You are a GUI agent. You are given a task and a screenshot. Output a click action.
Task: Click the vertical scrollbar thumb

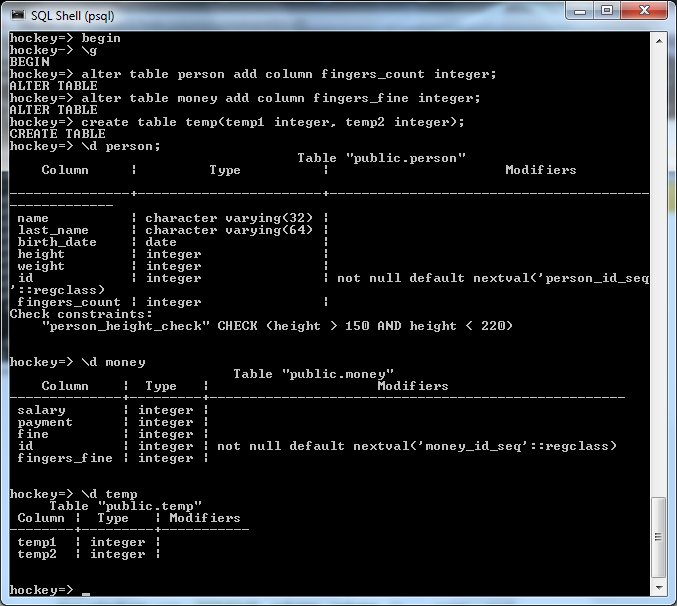(659, 537)
